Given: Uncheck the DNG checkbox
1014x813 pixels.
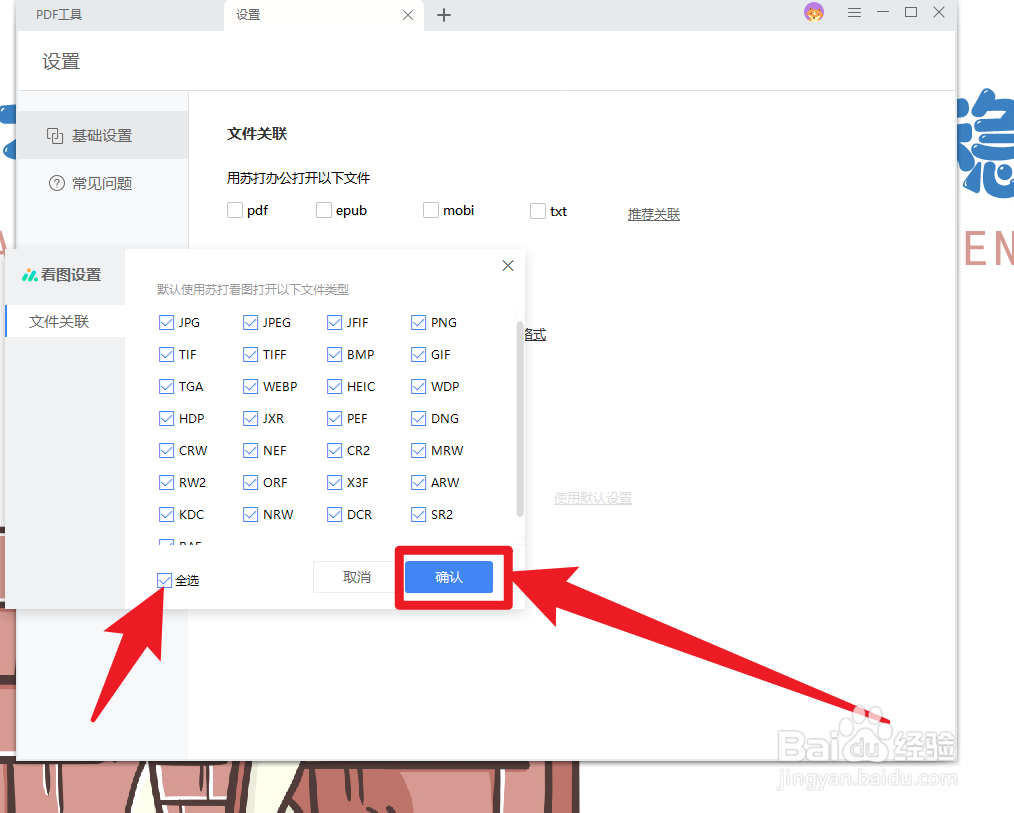Looking at the screenshot, I should pyautogui.click(x=418, y=418).
